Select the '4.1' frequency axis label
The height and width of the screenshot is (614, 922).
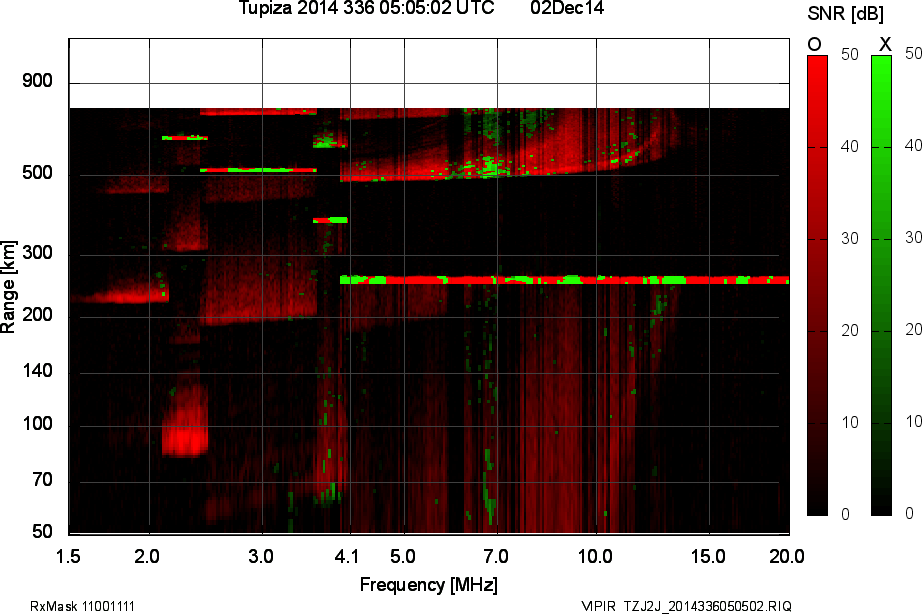point(346,556)
